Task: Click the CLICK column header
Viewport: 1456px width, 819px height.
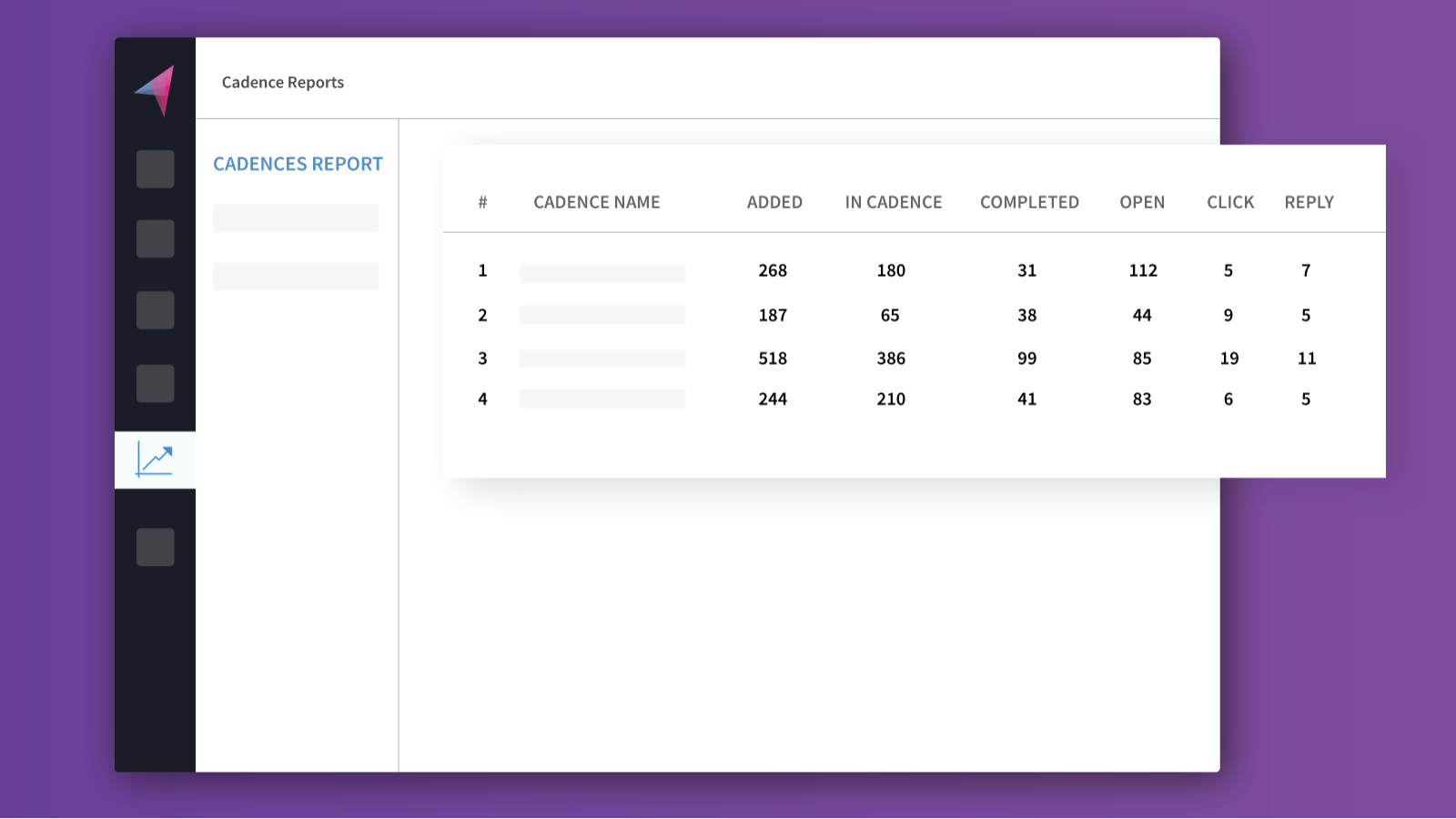Action: [1230, 202]
